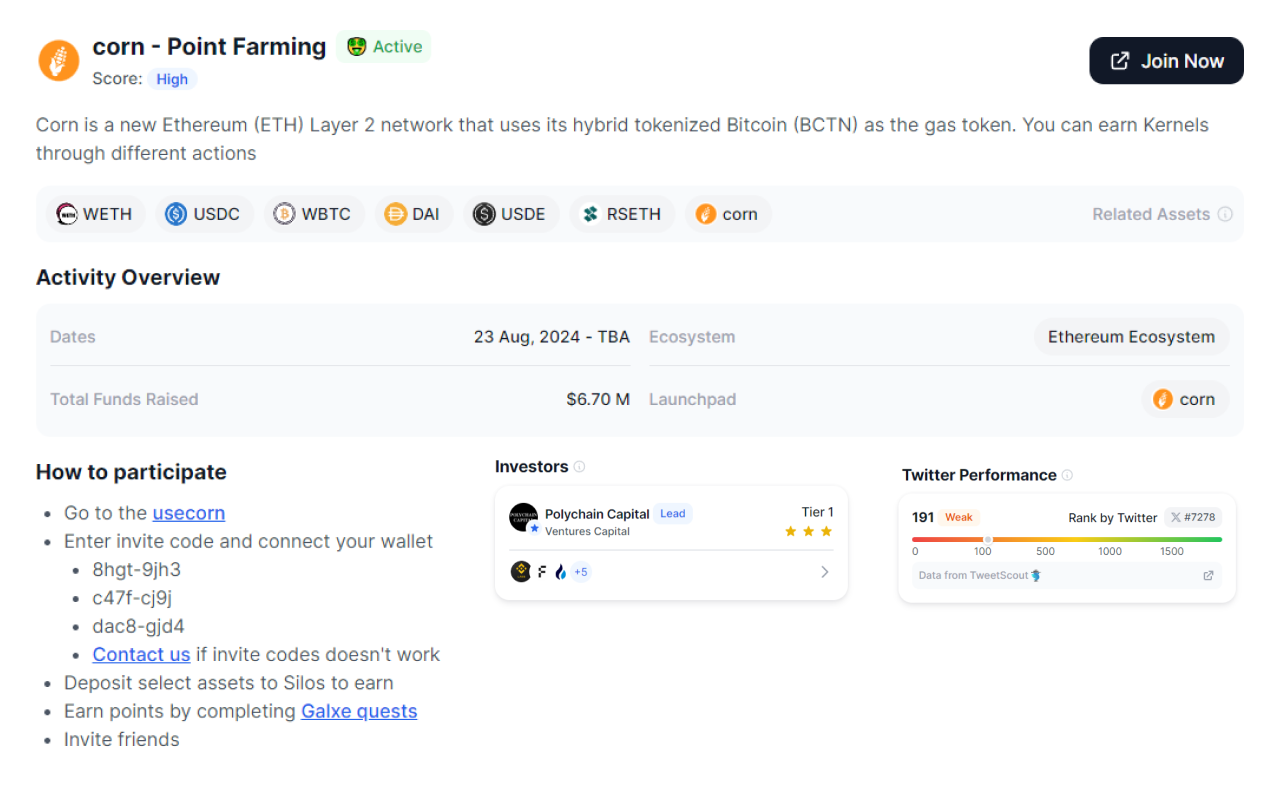The image size is (1280, 786).
Task: Open the Ethereum Ecosystem tag
Action: pos(1131,337)
